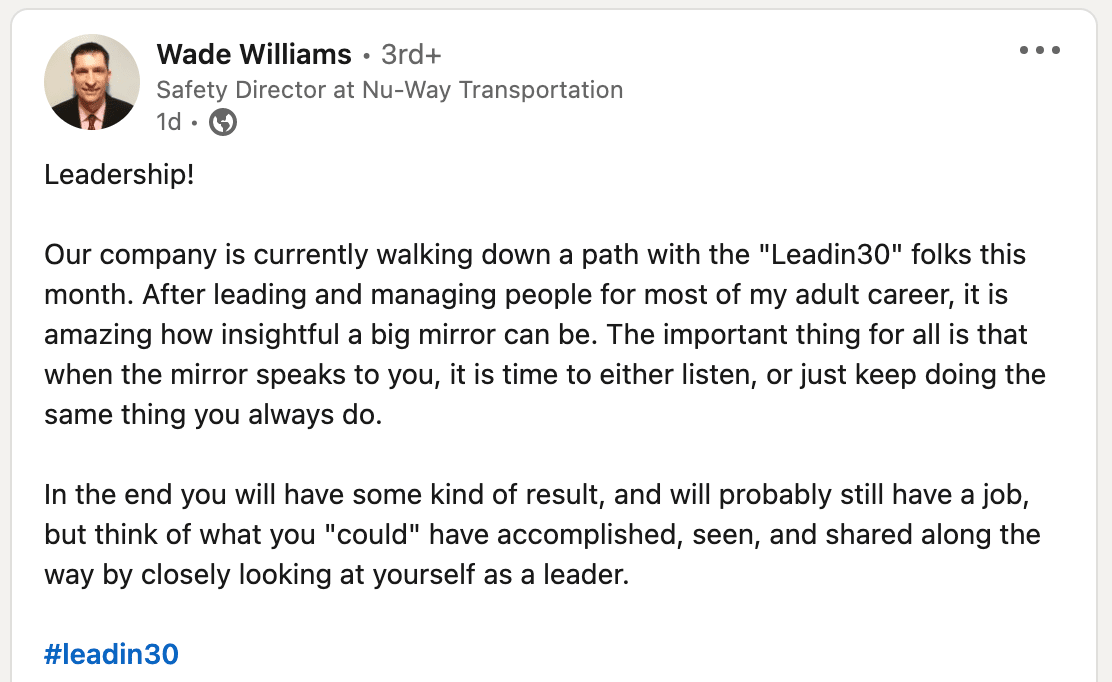Open Wade Williams' profile via name
Viewport: 1112px width, 682px height.
coord(254,54)
